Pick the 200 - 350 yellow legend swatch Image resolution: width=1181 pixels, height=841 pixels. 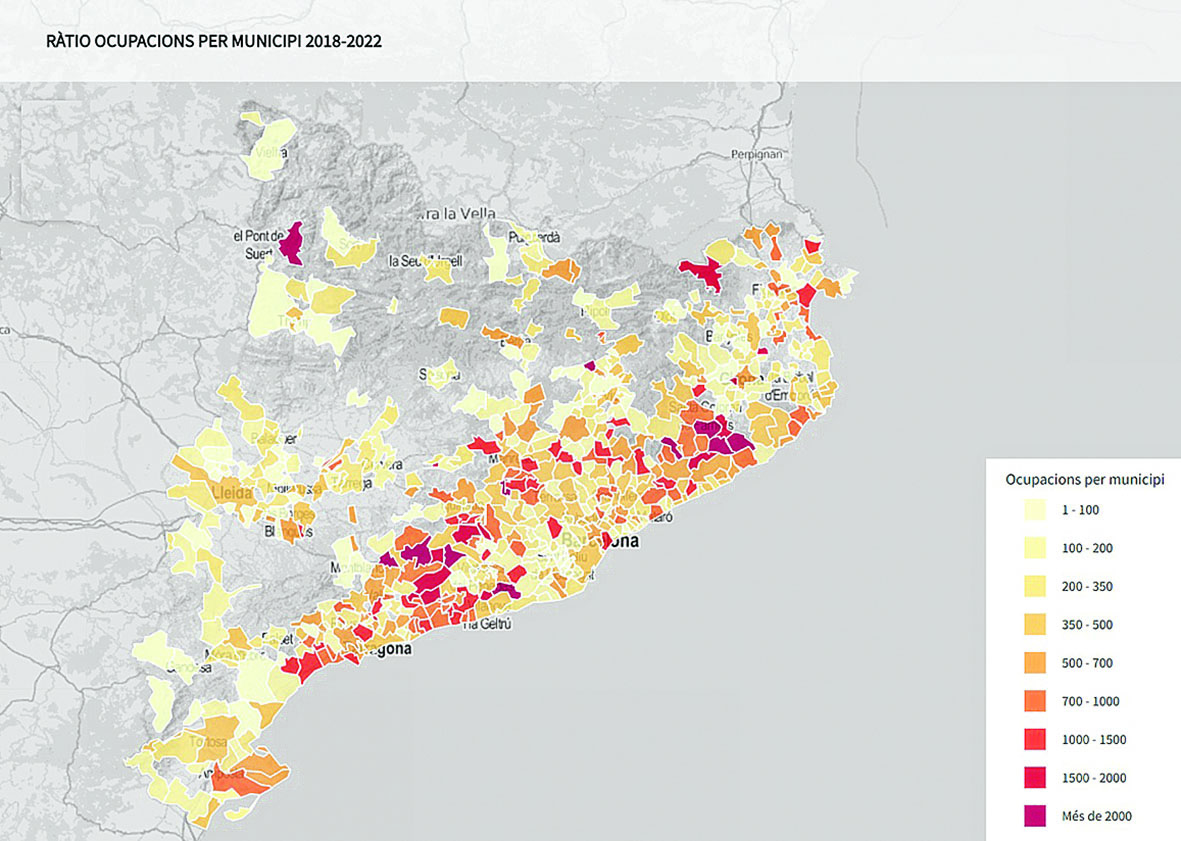1035,586
